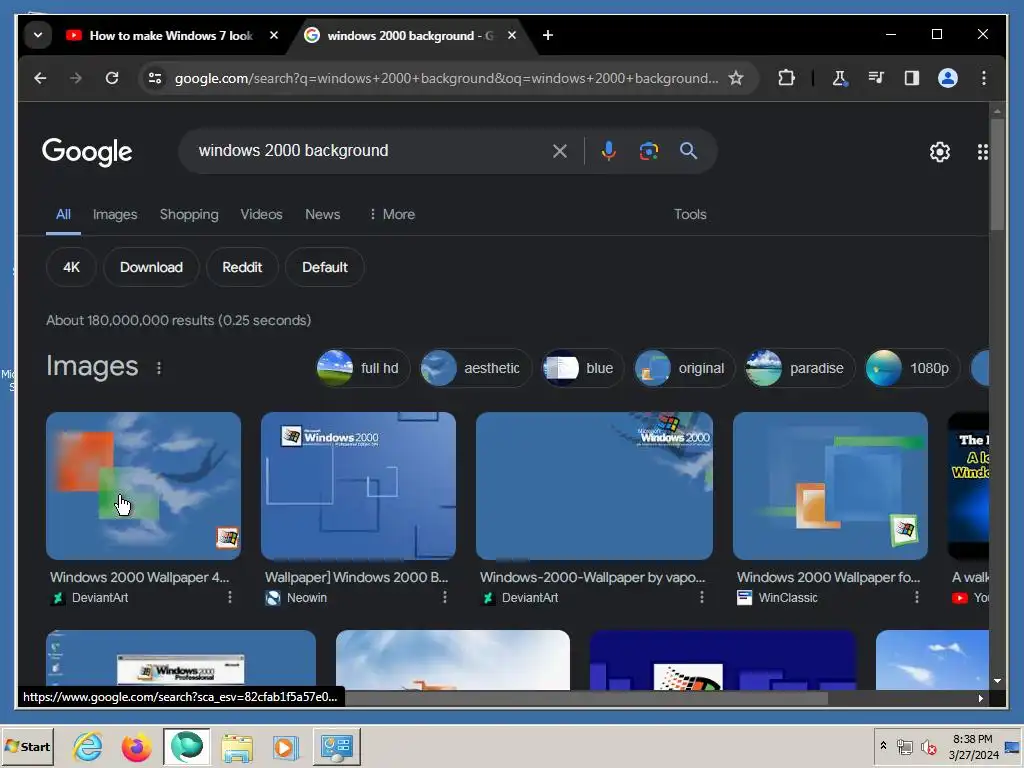
Task: Open Images section options menu
Action: coord(159,368)
